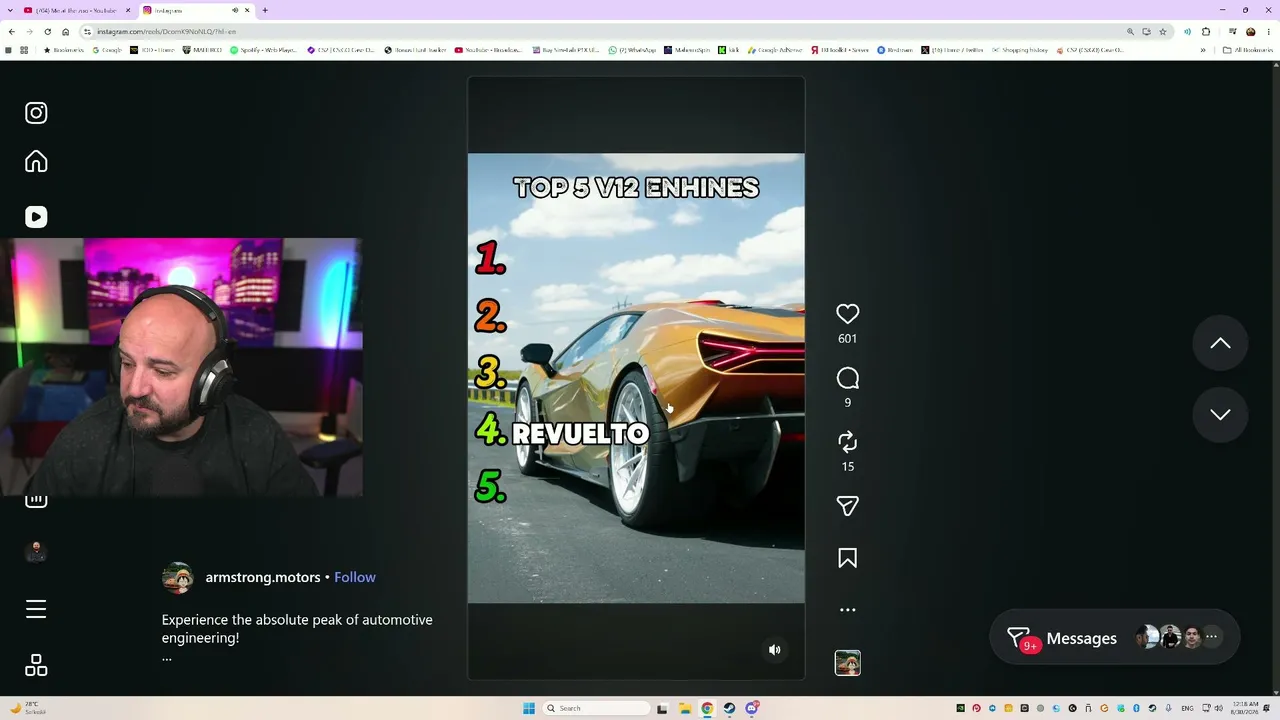Open comments on the reel

point(847,378)
